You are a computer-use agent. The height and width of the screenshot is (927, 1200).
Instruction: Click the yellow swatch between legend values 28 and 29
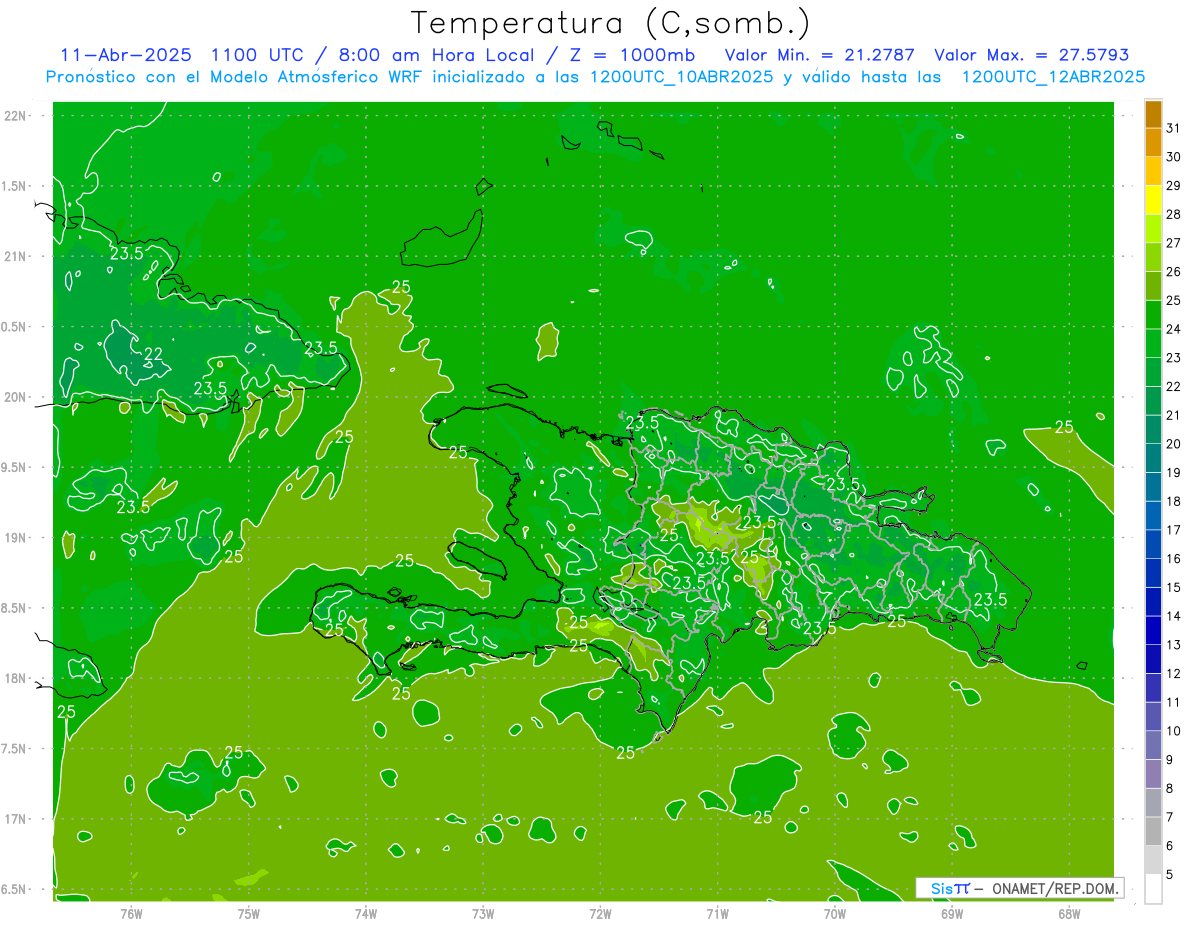[x=1153, y=200]
